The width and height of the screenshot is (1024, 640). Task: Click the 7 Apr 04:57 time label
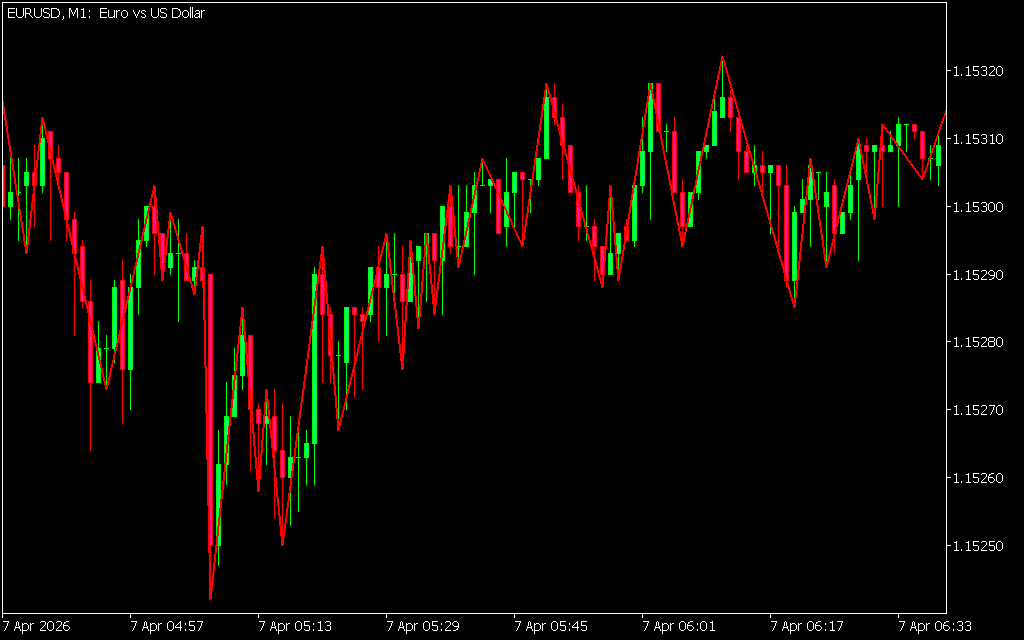tap(167, 627)
